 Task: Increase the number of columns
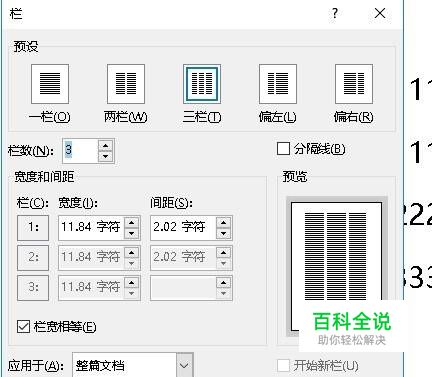point(106,146)
